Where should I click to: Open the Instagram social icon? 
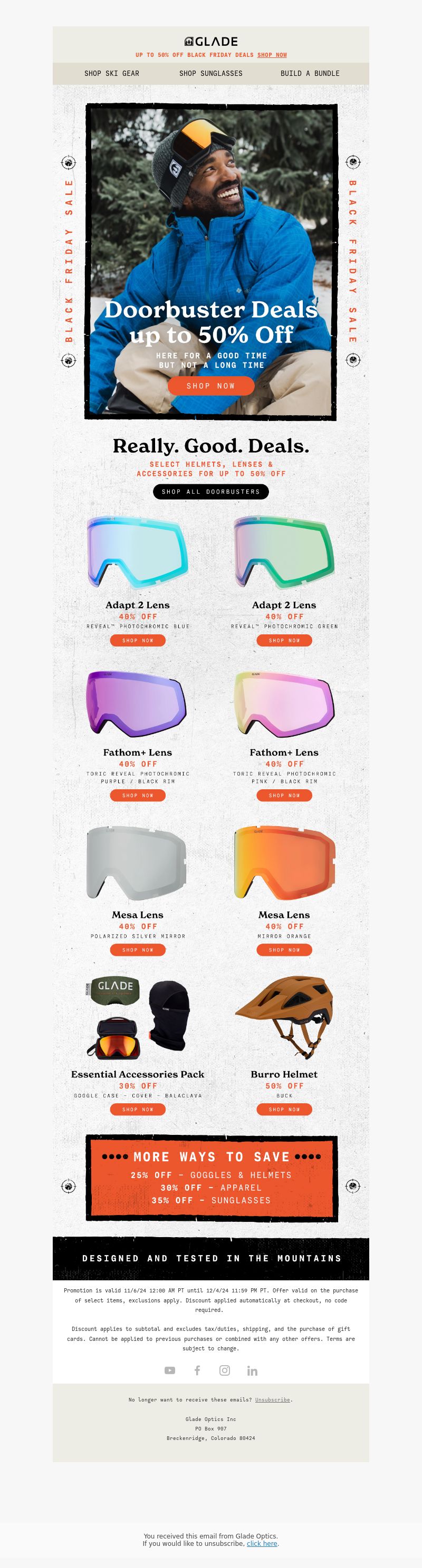(224, 1370)
